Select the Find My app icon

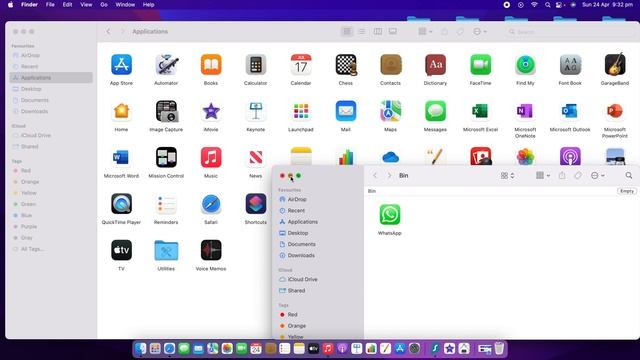click(x=525, y=64)
